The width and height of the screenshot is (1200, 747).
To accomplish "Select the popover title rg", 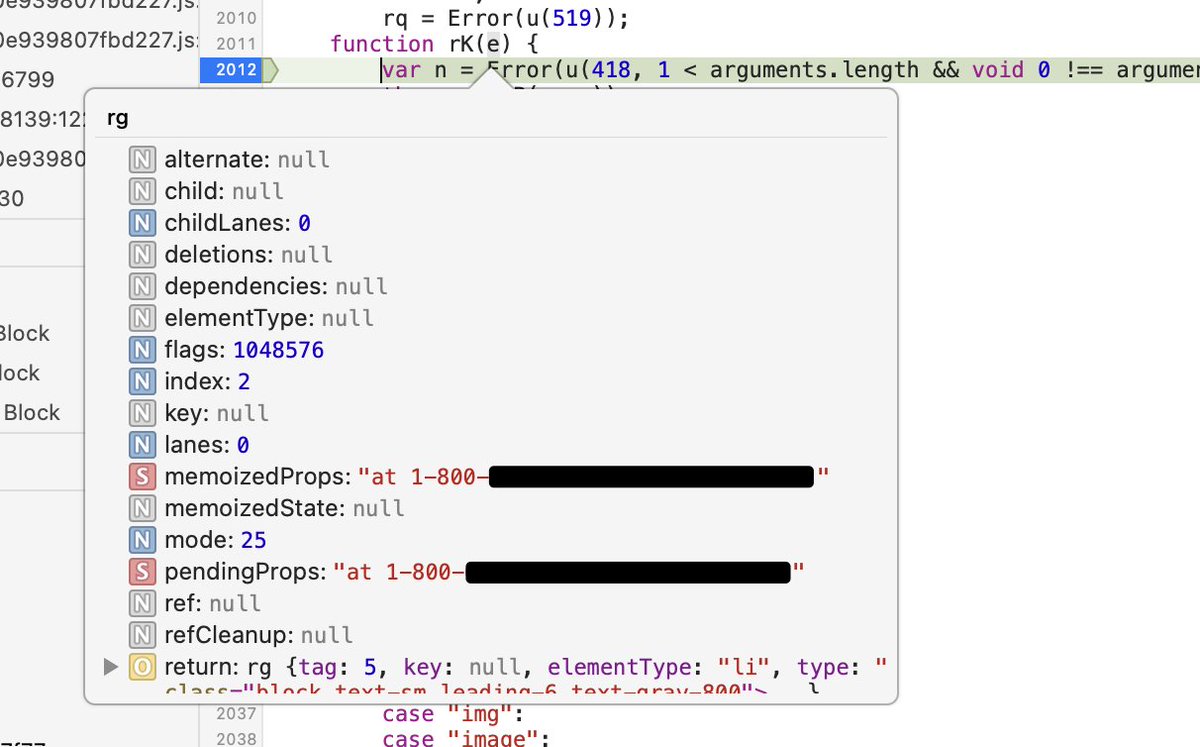I will [x=117, y=118].
